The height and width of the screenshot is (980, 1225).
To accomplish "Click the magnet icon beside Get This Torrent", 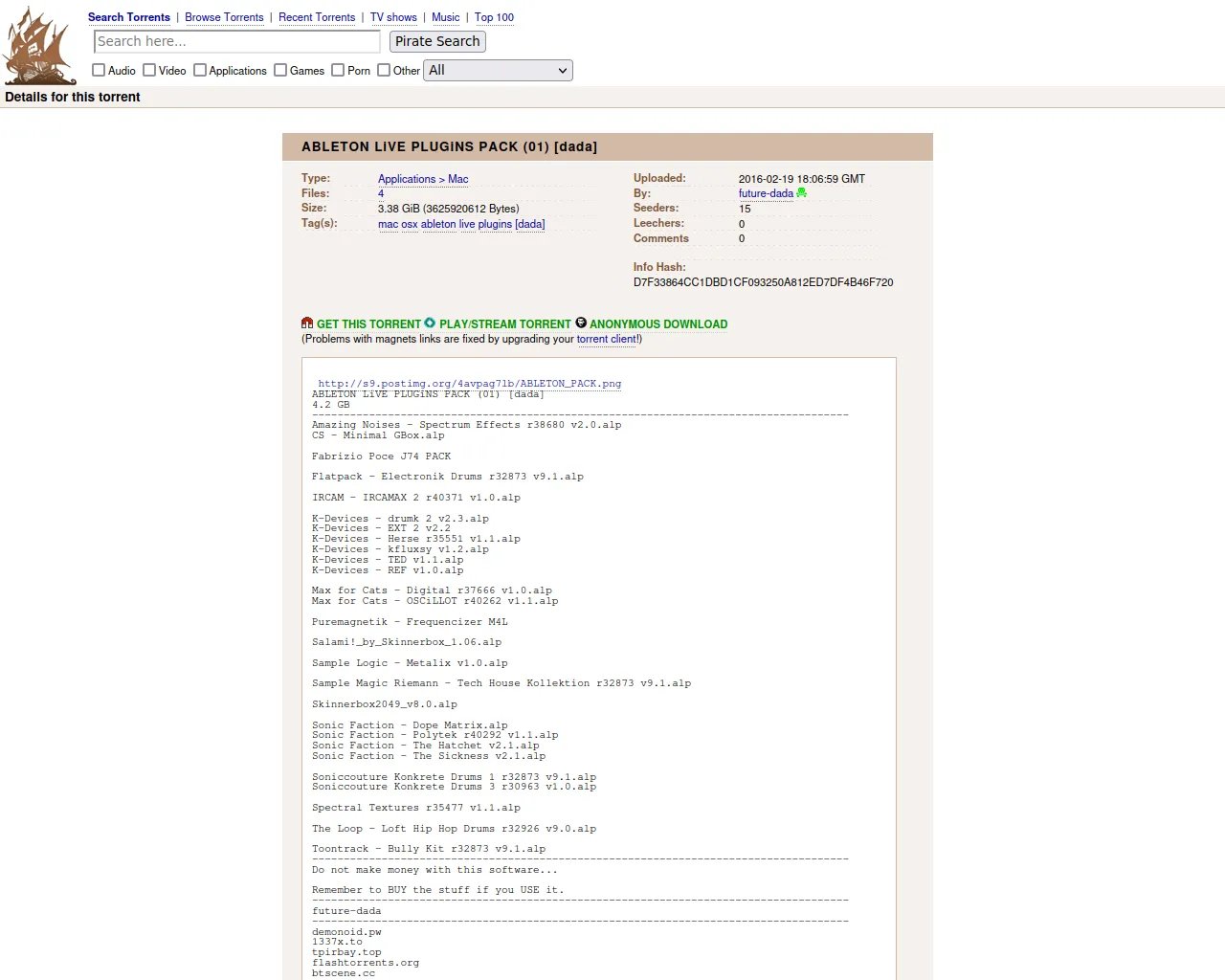I will tap(307, 323).
